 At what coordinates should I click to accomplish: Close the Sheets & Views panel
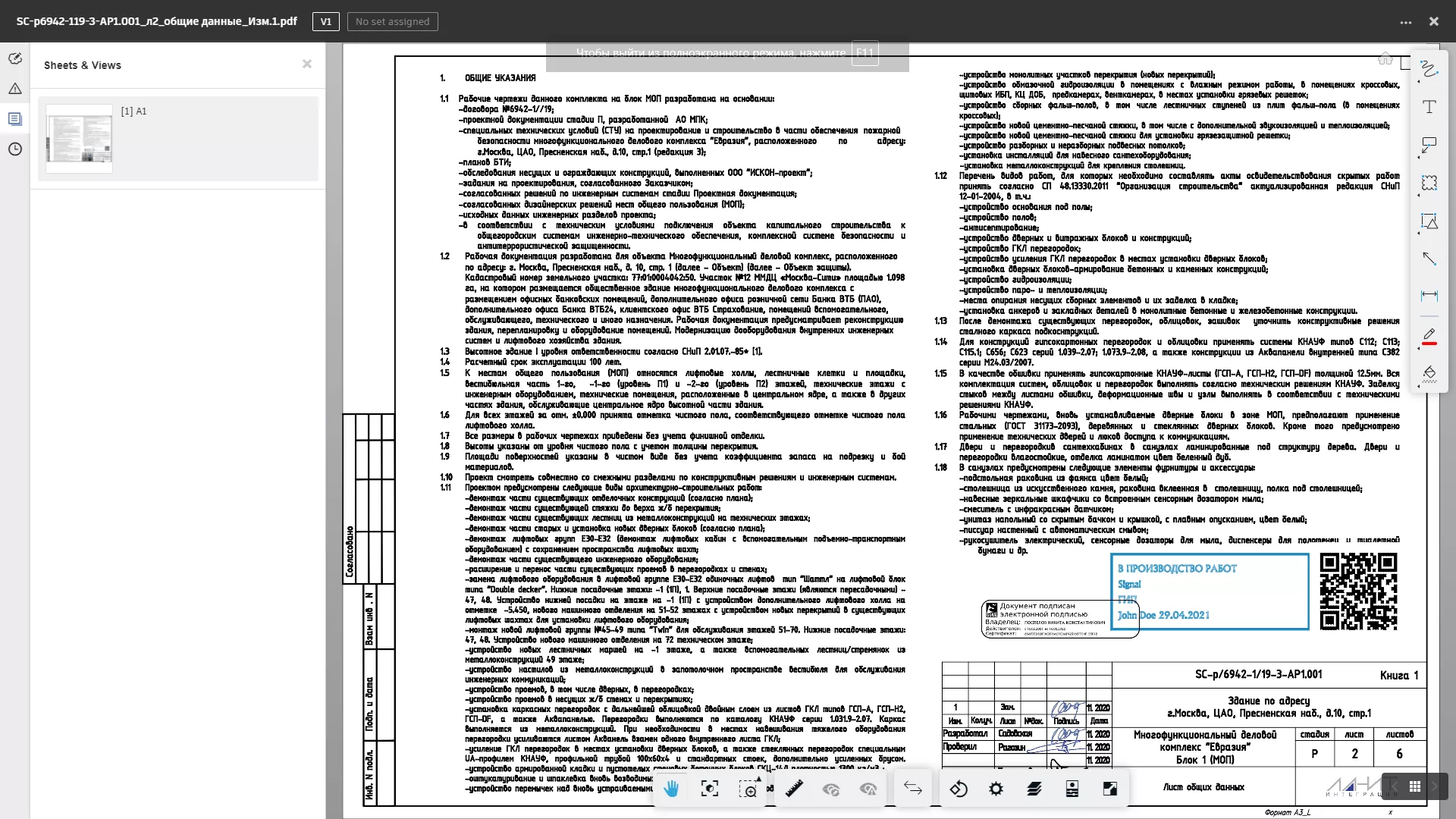click(307, 64)
